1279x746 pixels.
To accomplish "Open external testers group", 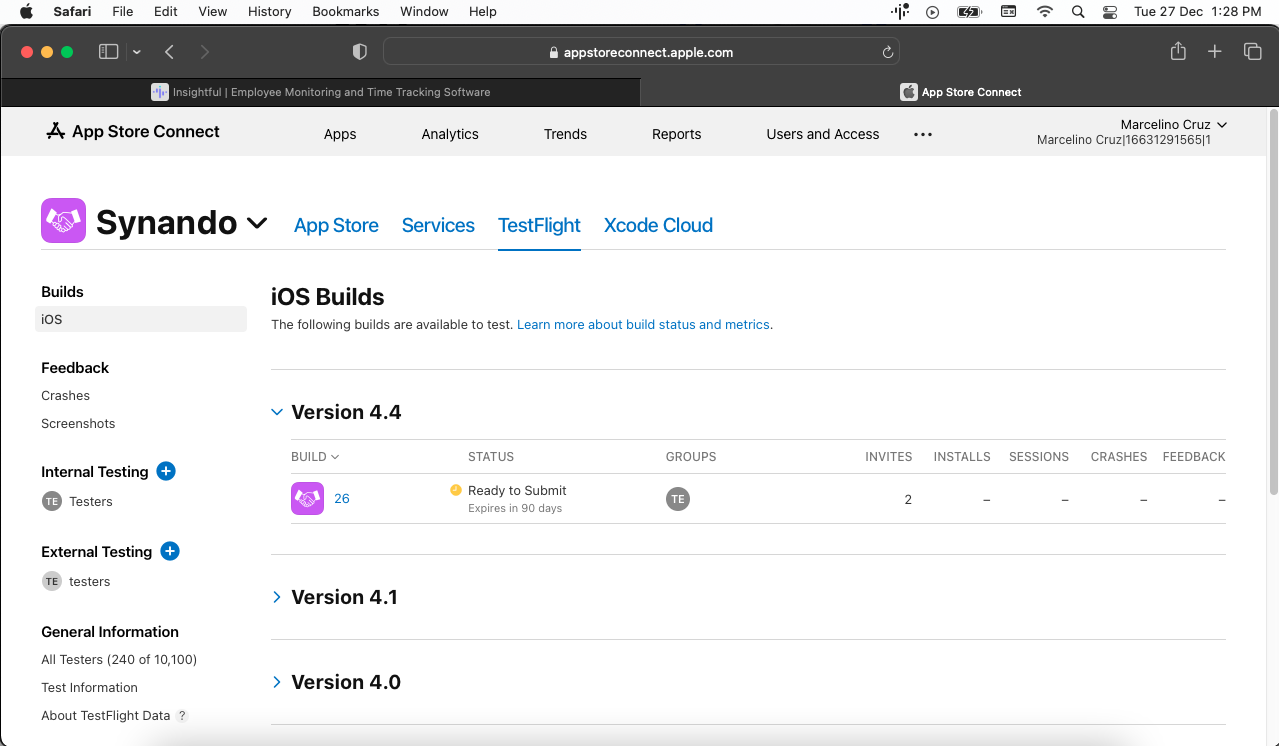I will [90, 581].
